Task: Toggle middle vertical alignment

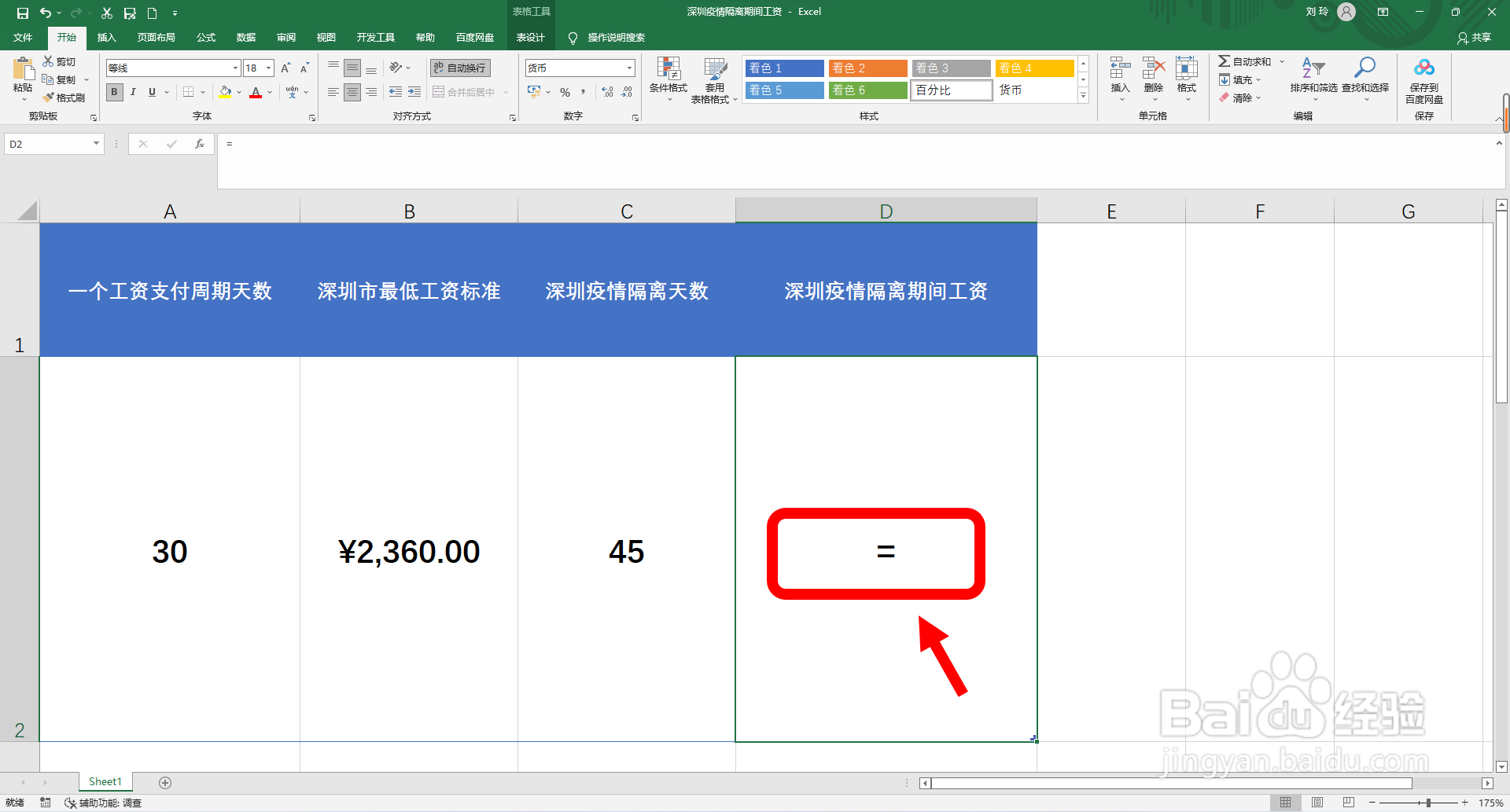Action: (x=352, y=68)
